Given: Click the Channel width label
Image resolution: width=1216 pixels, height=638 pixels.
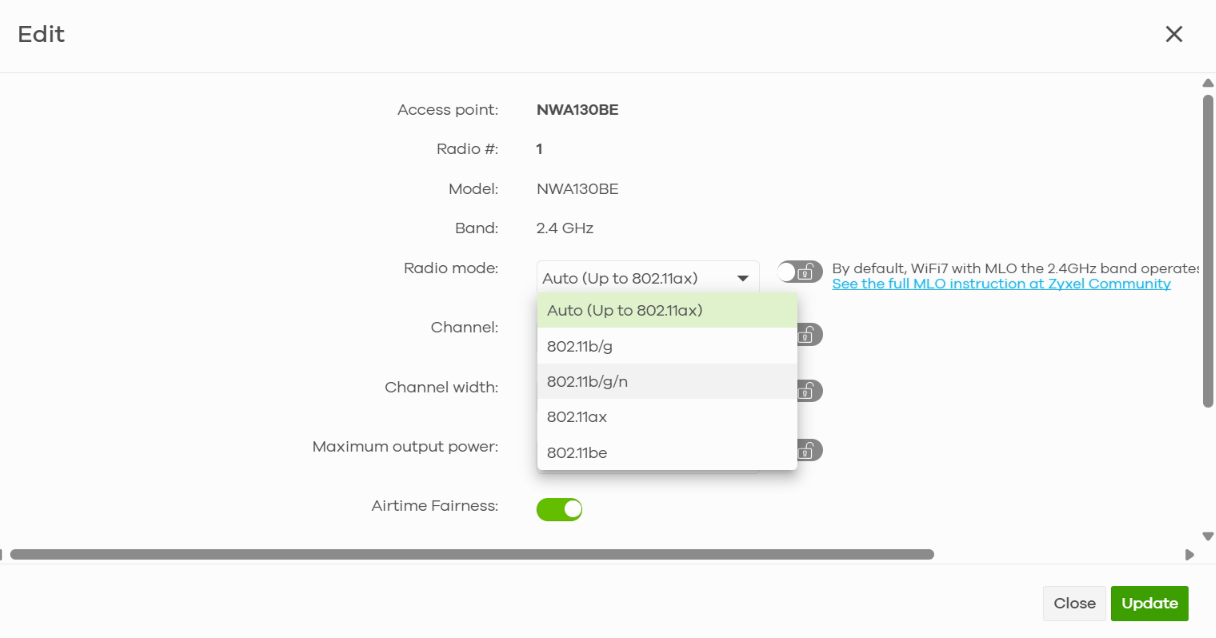Looking at the screenshot, I should (x=441, y=387).
